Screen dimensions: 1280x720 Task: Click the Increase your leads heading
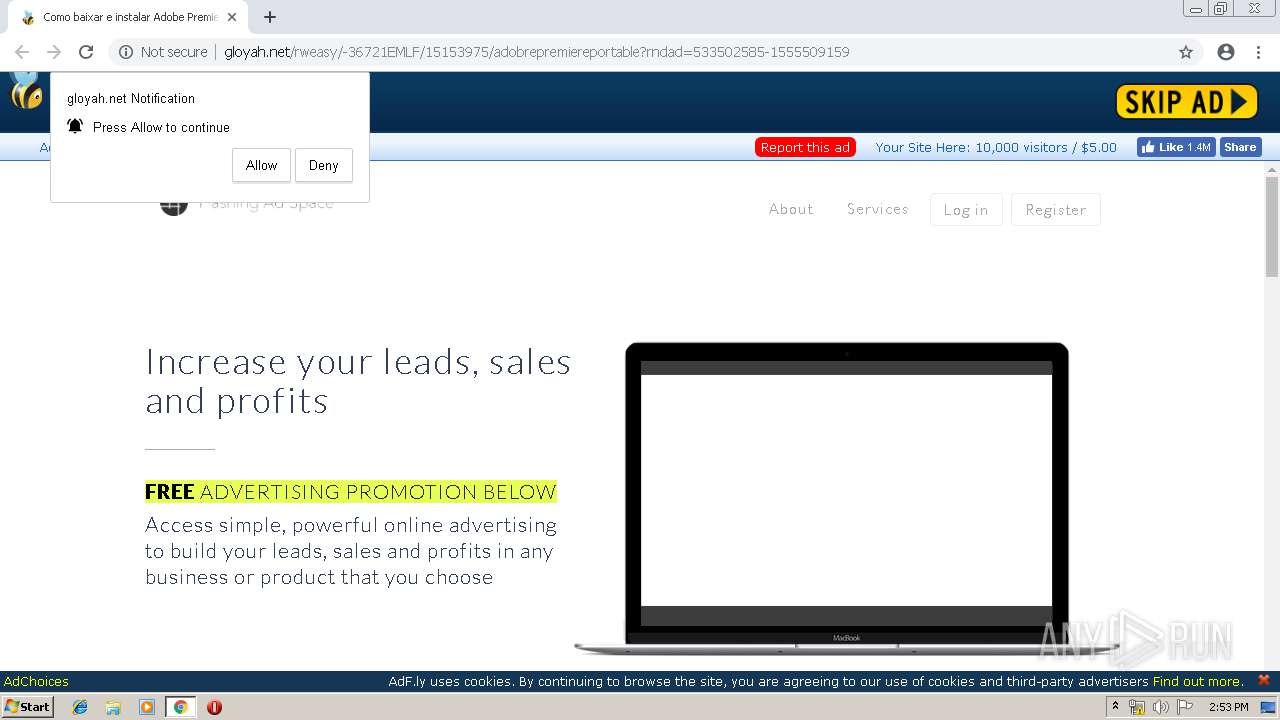[x=358, y=381]
